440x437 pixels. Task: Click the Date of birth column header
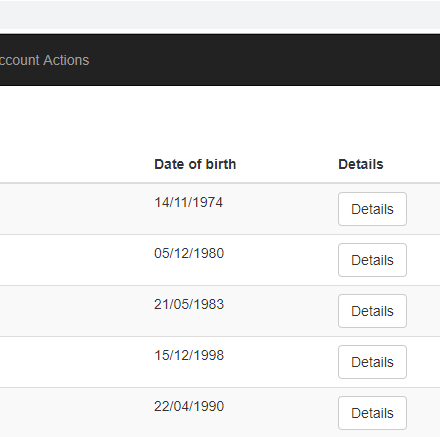coord(195,164)
